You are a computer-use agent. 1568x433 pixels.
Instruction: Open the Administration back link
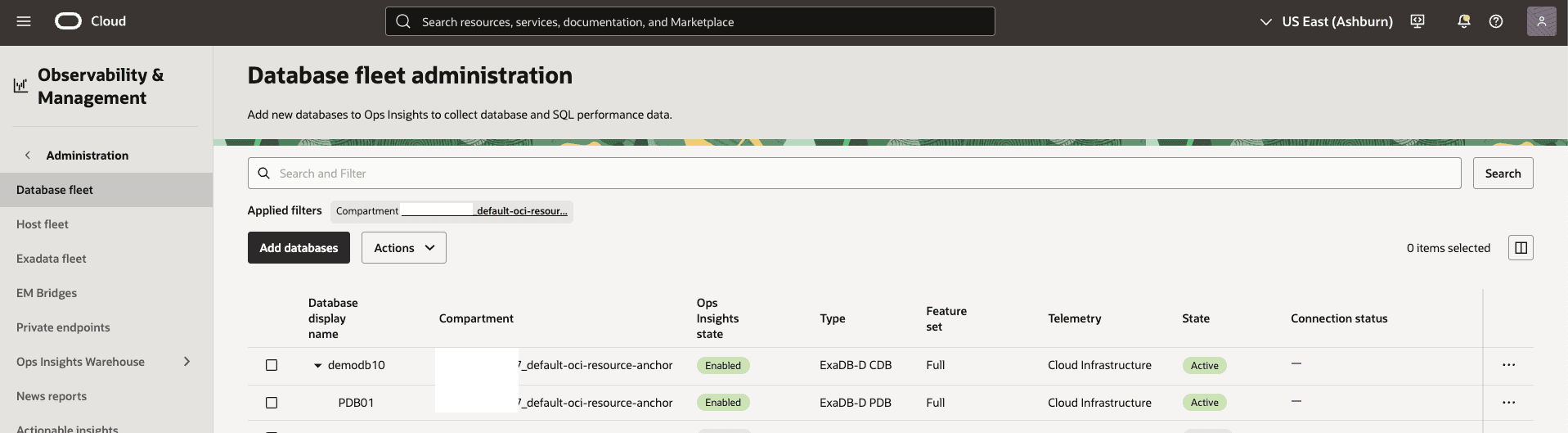(x=87, y=156)
